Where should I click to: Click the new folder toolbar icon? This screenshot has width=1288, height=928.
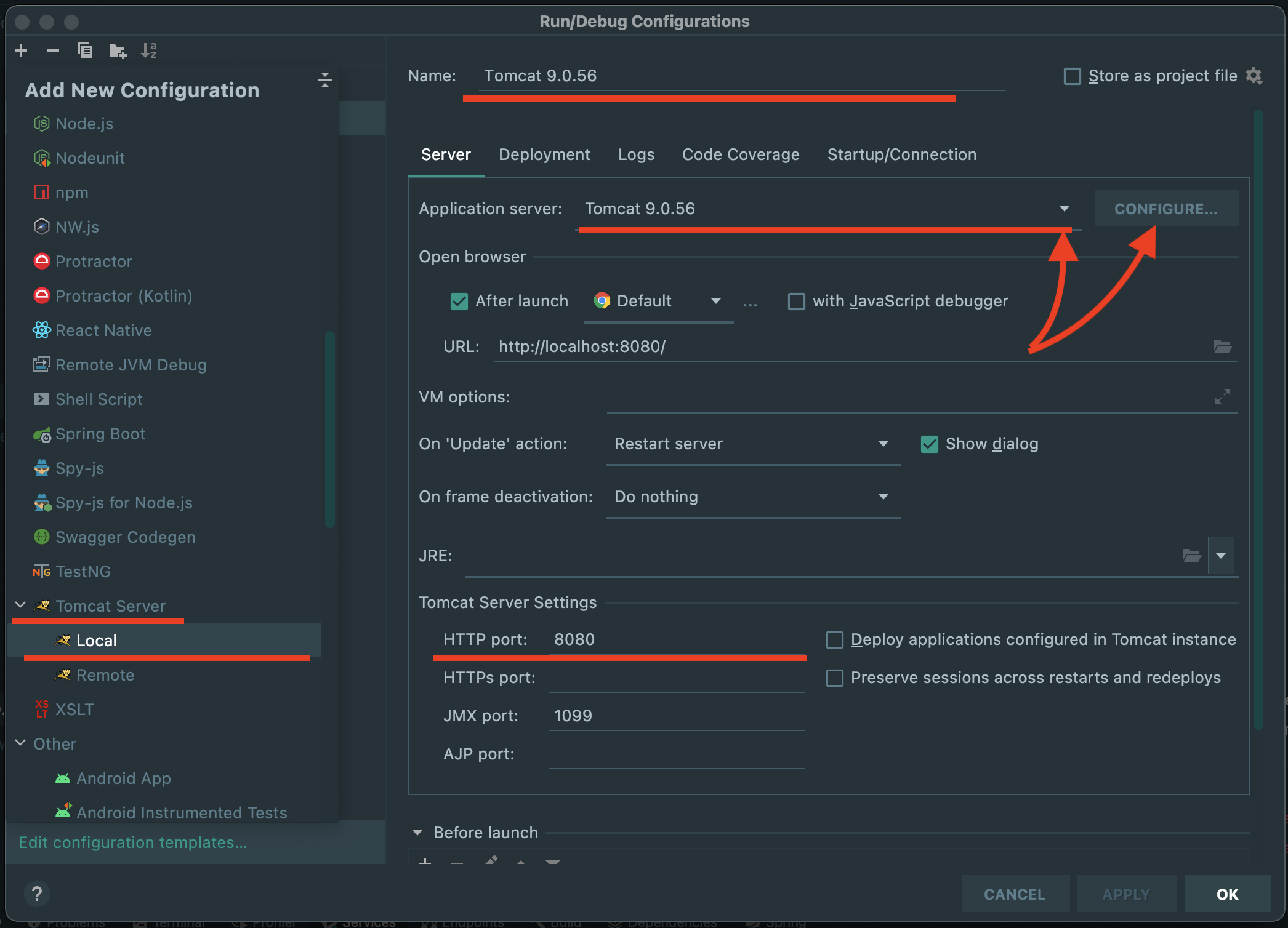point(117,50)
